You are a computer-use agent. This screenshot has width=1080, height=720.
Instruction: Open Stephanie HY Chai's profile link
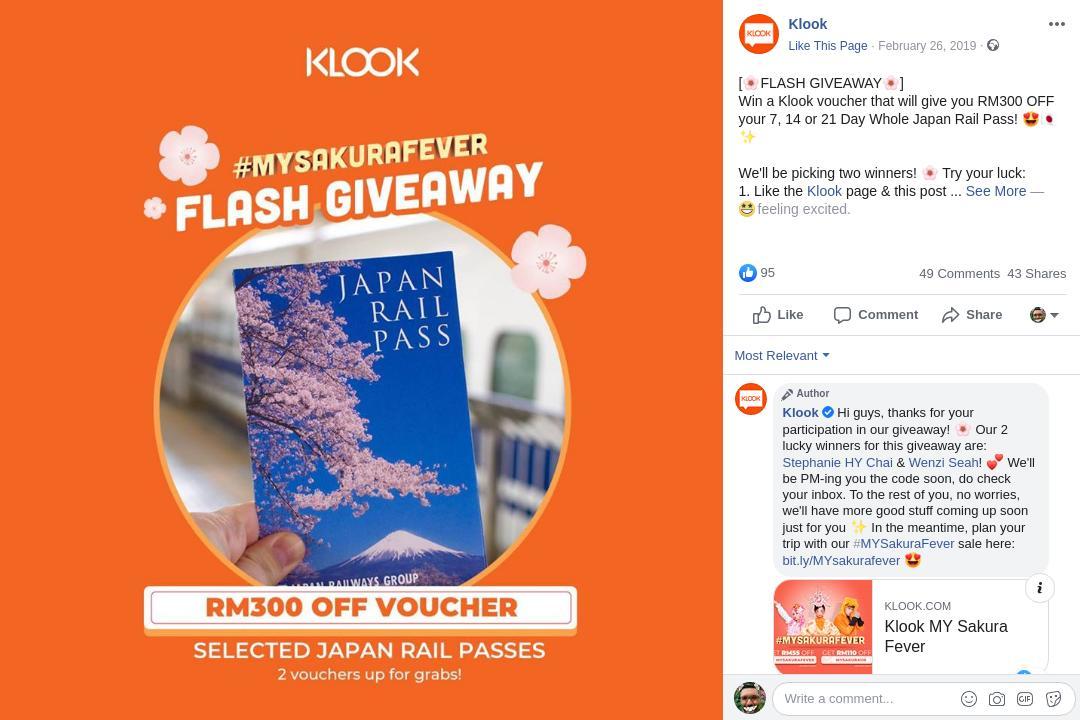(838, 462)
